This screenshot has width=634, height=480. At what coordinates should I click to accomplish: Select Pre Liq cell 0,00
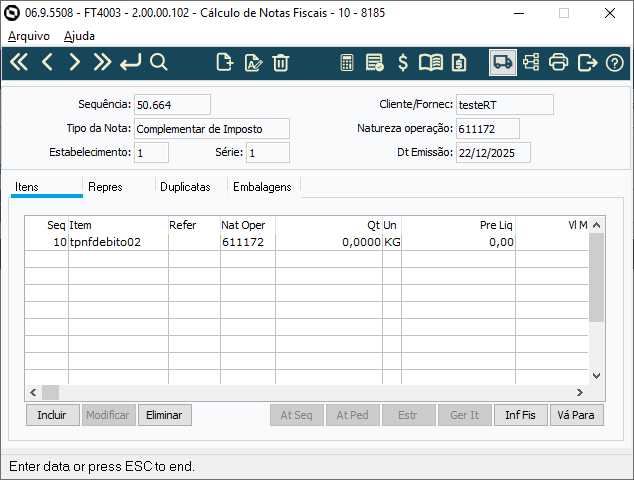click(x=459, y=242)
